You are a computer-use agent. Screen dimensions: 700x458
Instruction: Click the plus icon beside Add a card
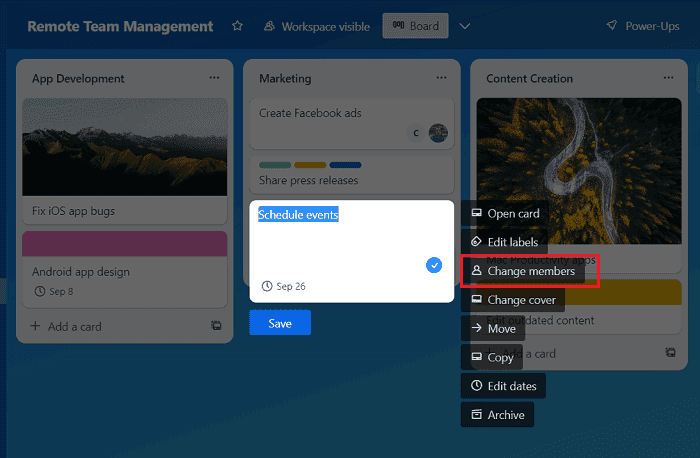[35, 326]
